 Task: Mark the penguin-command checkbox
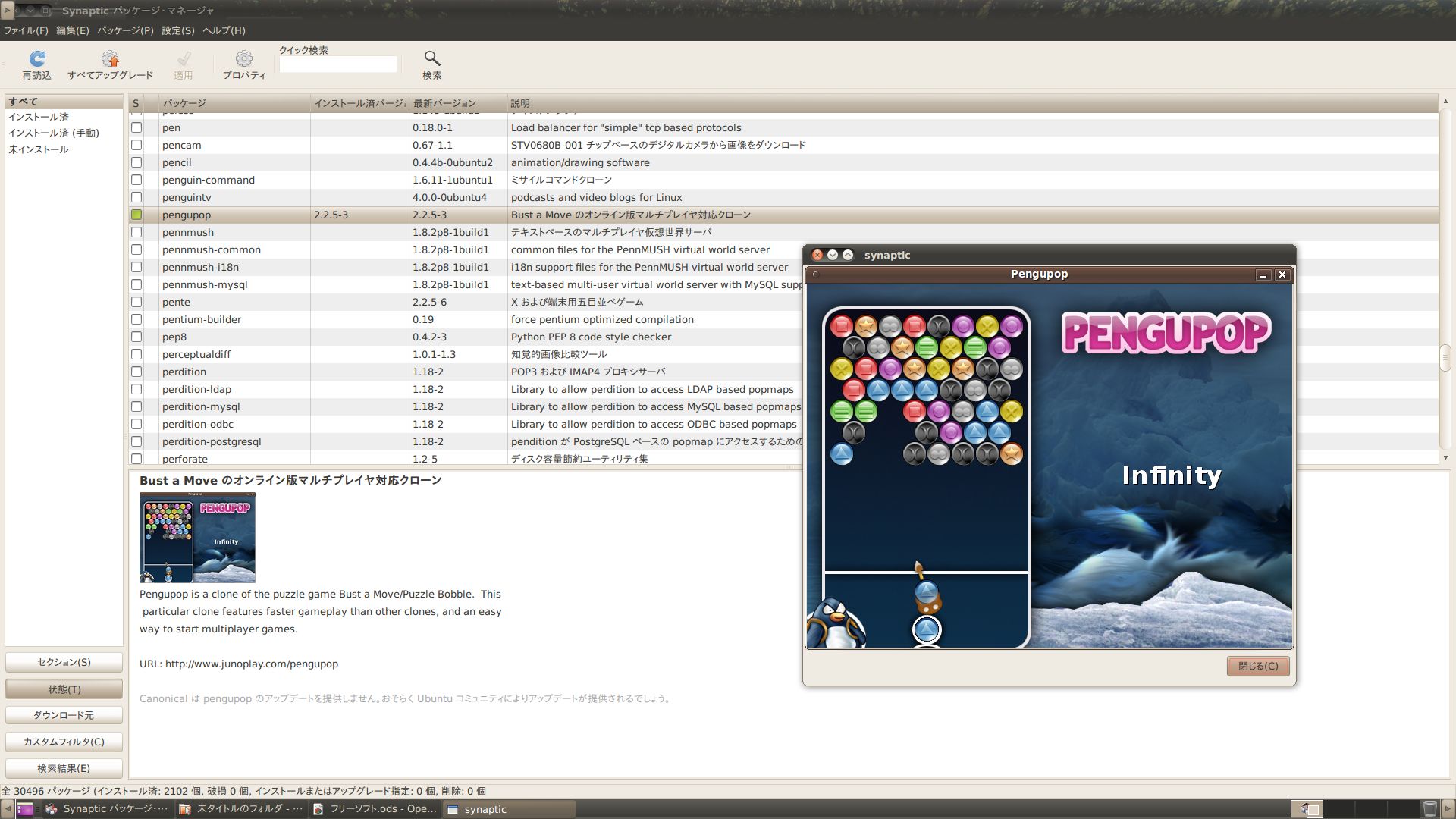[136, 180]
